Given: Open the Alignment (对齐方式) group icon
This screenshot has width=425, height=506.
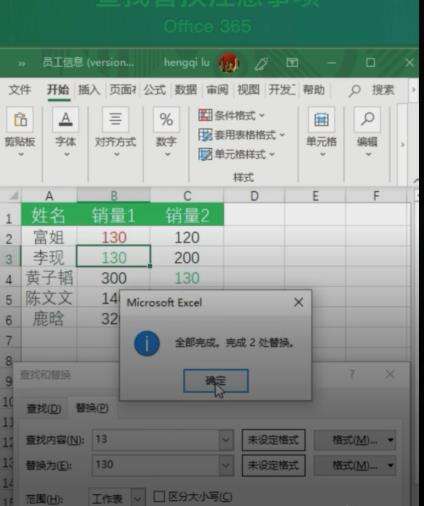Looking at the screenshot, I should pyautogui.click(x=115, y=119).
